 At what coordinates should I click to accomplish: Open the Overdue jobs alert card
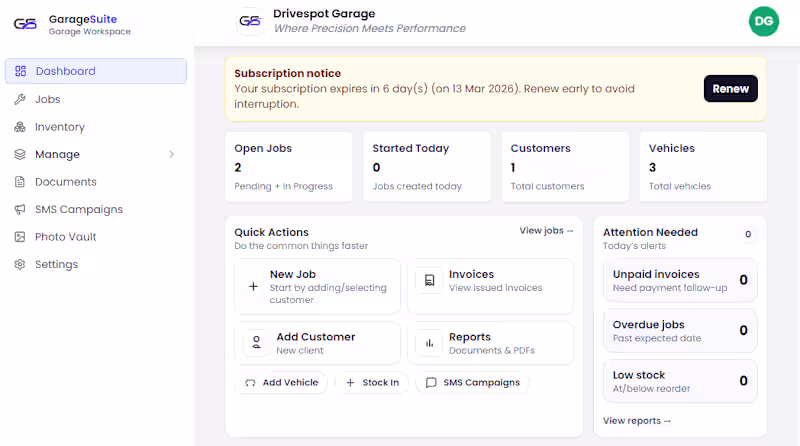[680, 331]
